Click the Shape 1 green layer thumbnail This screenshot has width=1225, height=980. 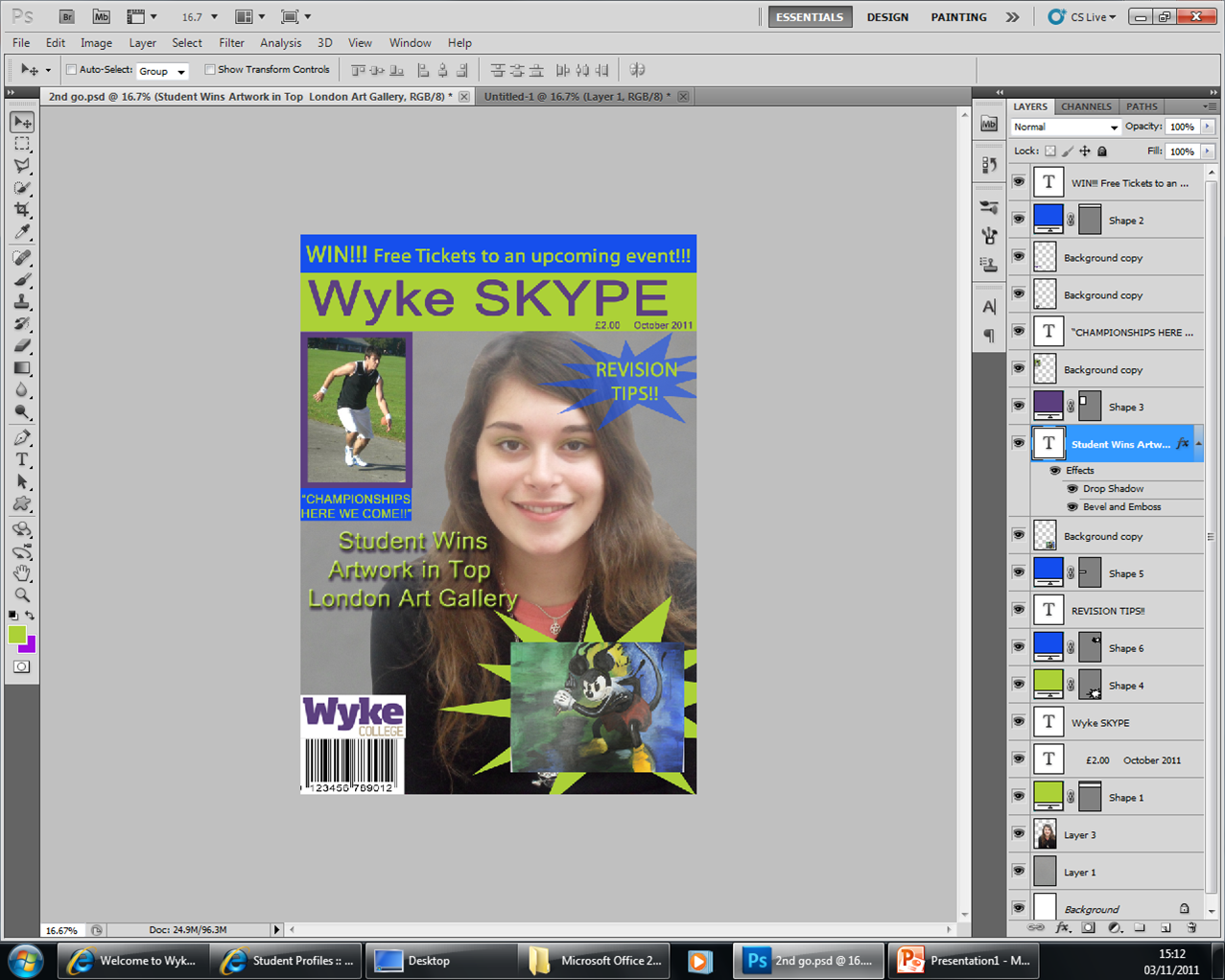(x=1048, y=796)
